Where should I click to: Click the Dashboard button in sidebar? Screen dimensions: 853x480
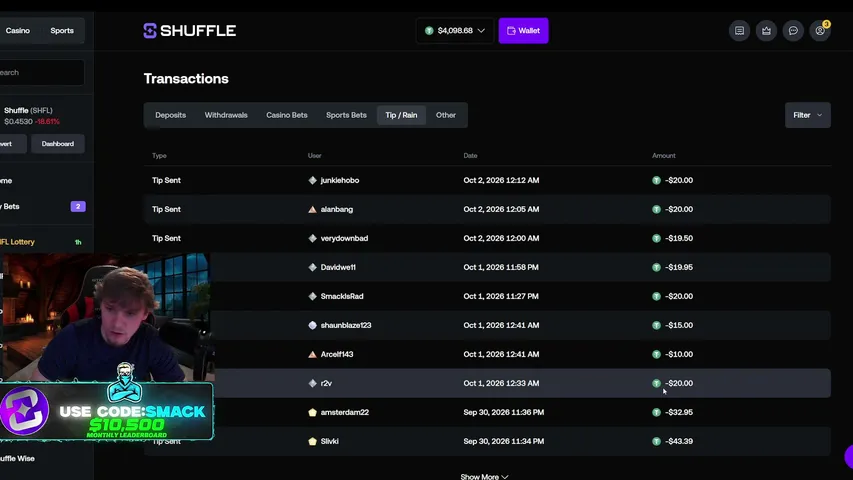(x=58, y=144)
